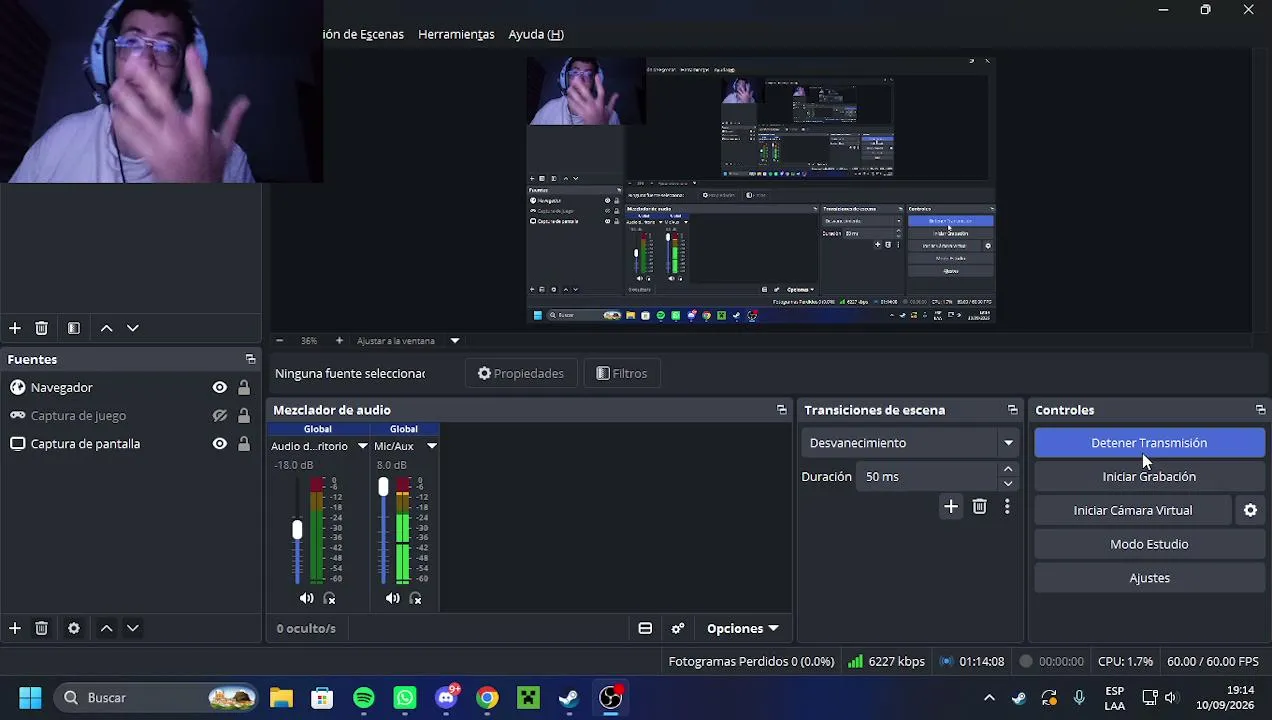Viewport: 1272px width, 720px height.
Task: Open advanced audio properties gears icon
Action: coord(678,628)
